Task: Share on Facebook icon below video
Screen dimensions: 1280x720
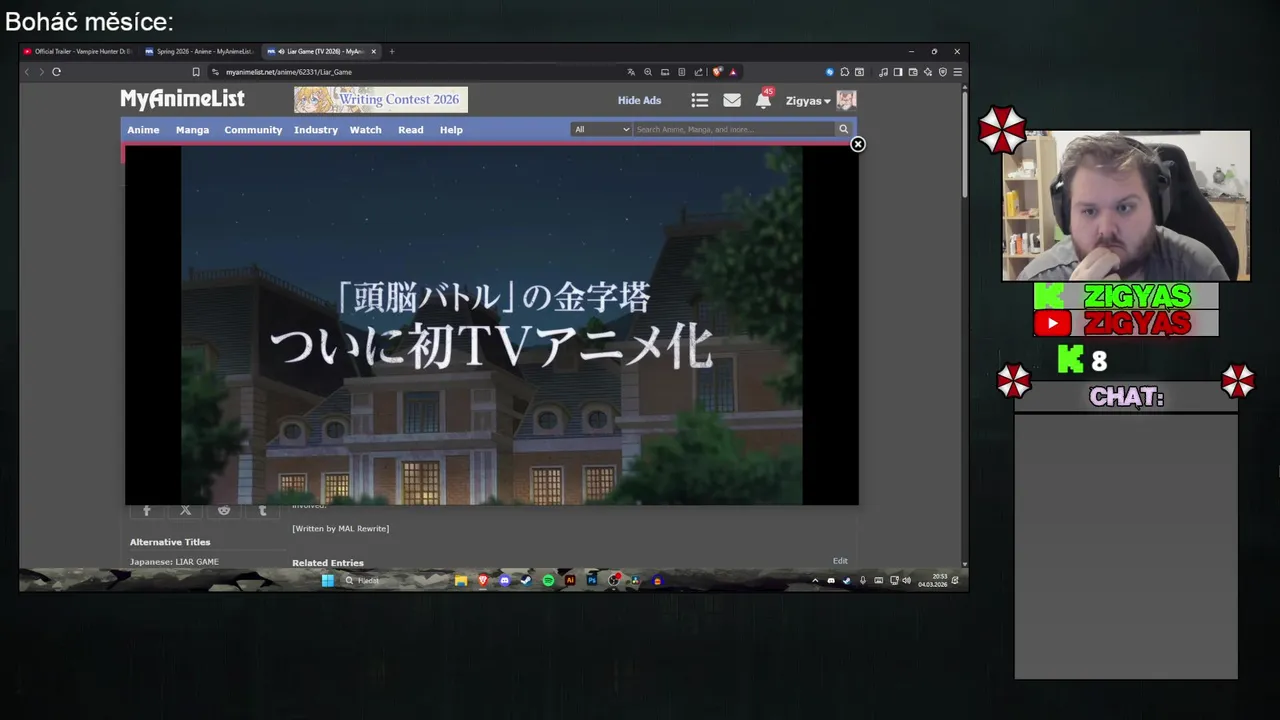Action: tap(147, 510)
